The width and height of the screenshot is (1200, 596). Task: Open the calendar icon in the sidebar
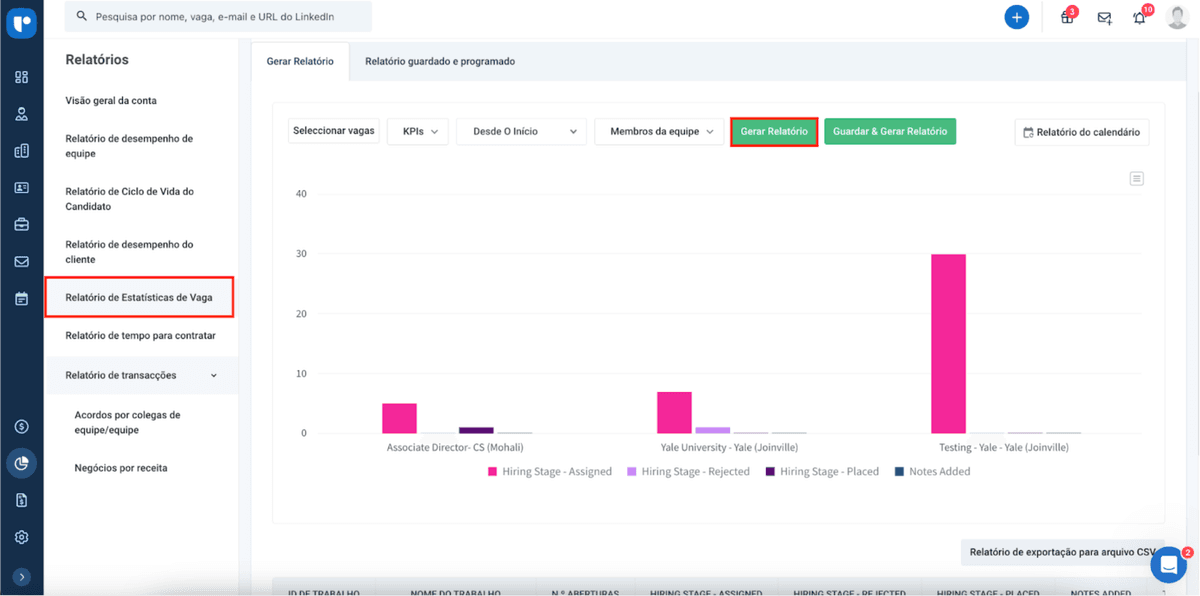(21, 299)
